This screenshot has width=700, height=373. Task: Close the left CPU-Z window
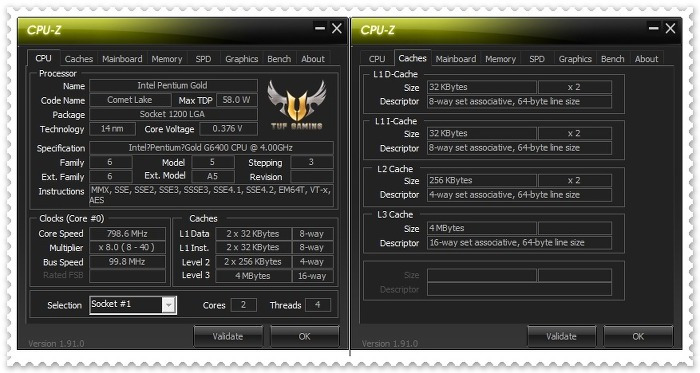tap(337, 28)
